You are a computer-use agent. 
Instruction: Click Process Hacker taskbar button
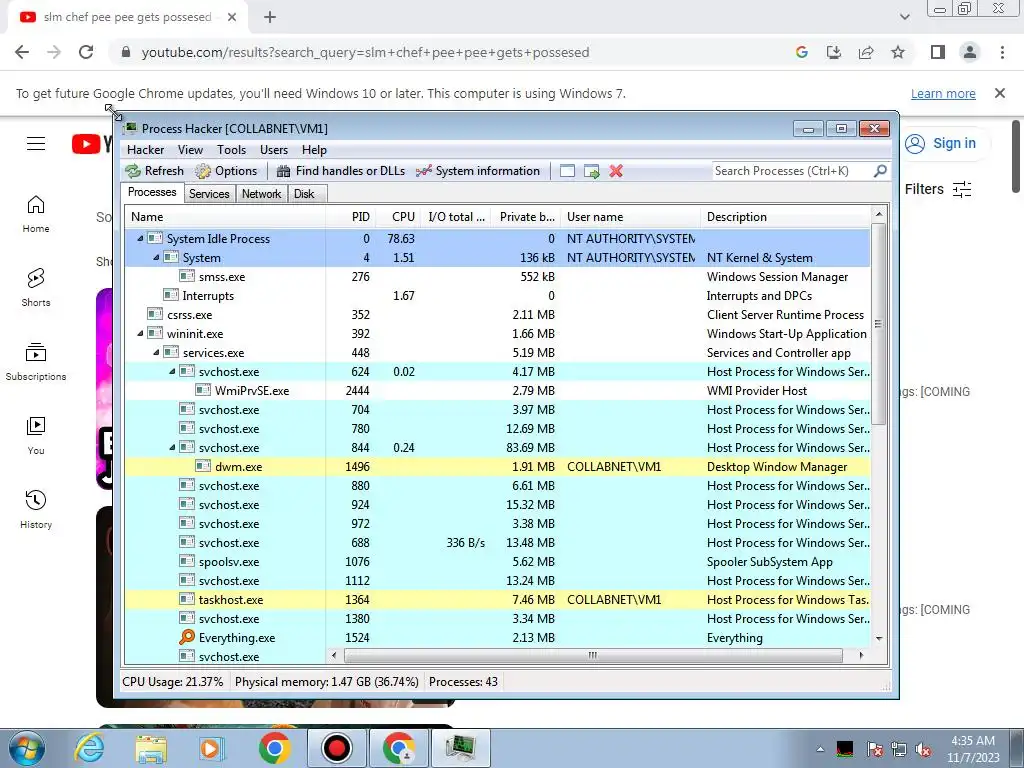[x=460, y=748]
